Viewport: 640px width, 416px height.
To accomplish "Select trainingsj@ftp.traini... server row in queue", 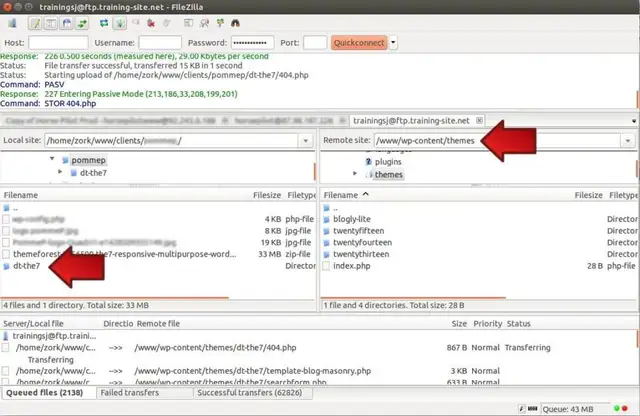I will click(54, 336).
